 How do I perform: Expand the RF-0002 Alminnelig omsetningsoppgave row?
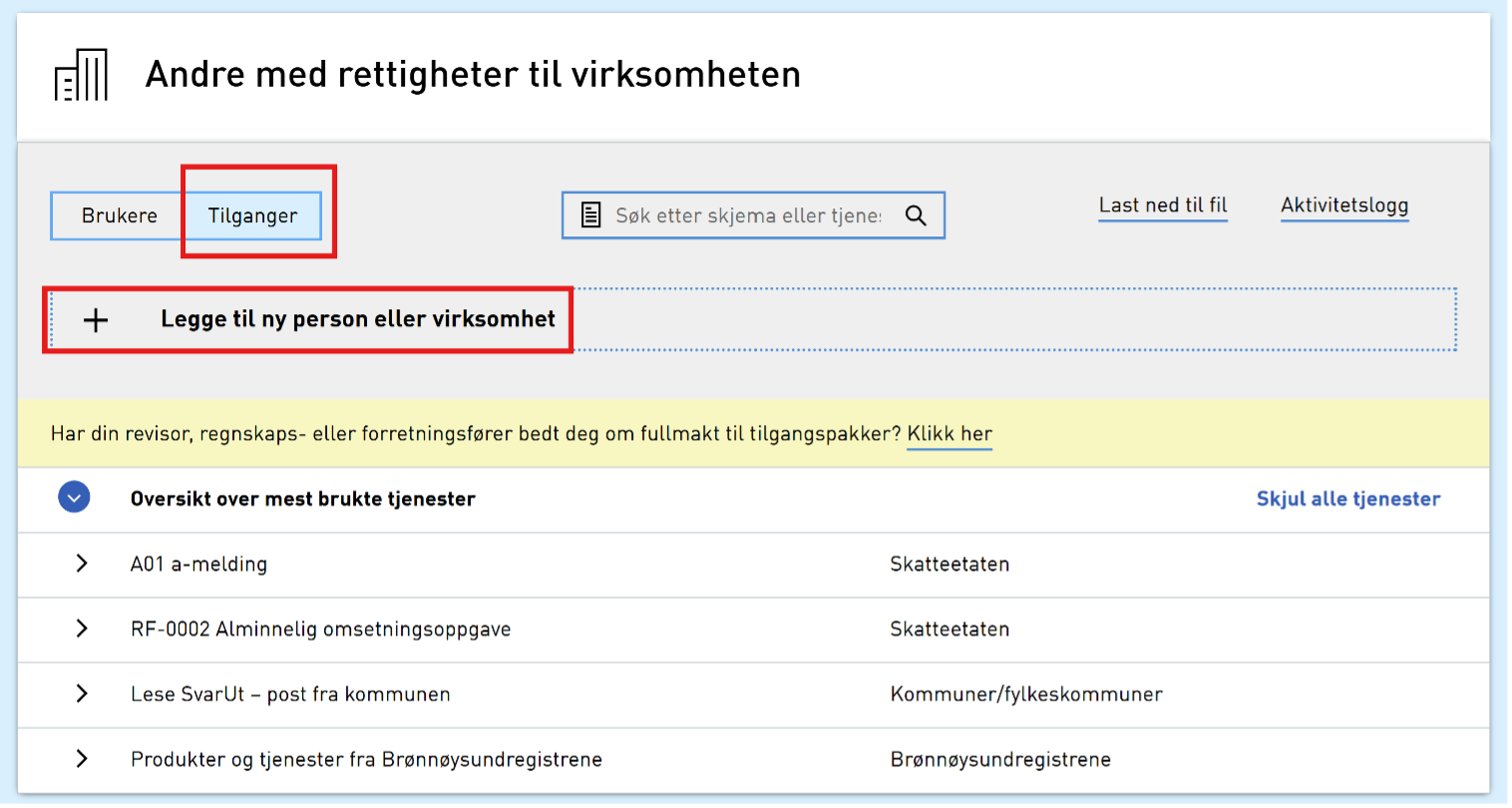tap(82, 629)
